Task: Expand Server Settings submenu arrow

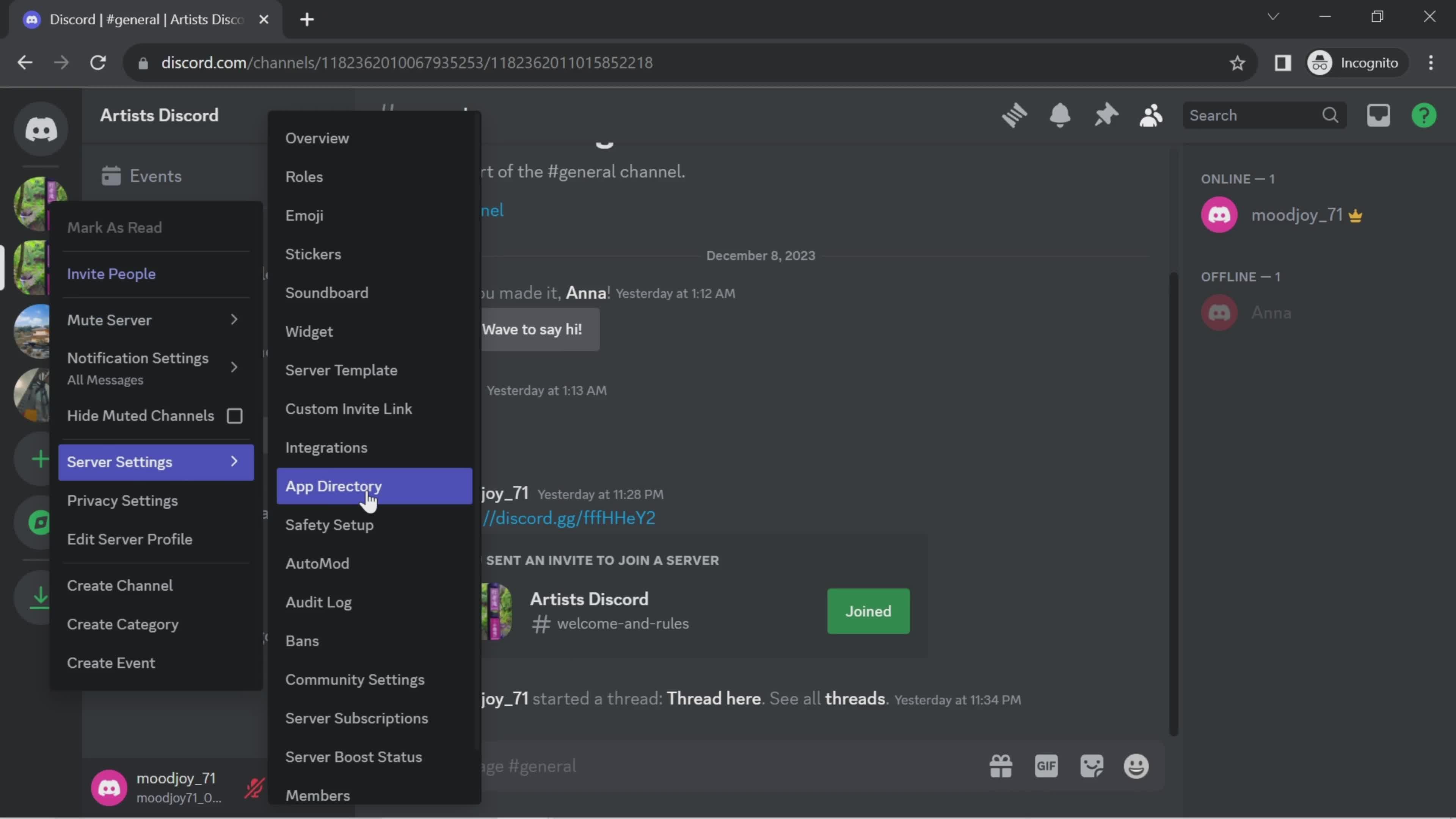Action: click(234, 462)
